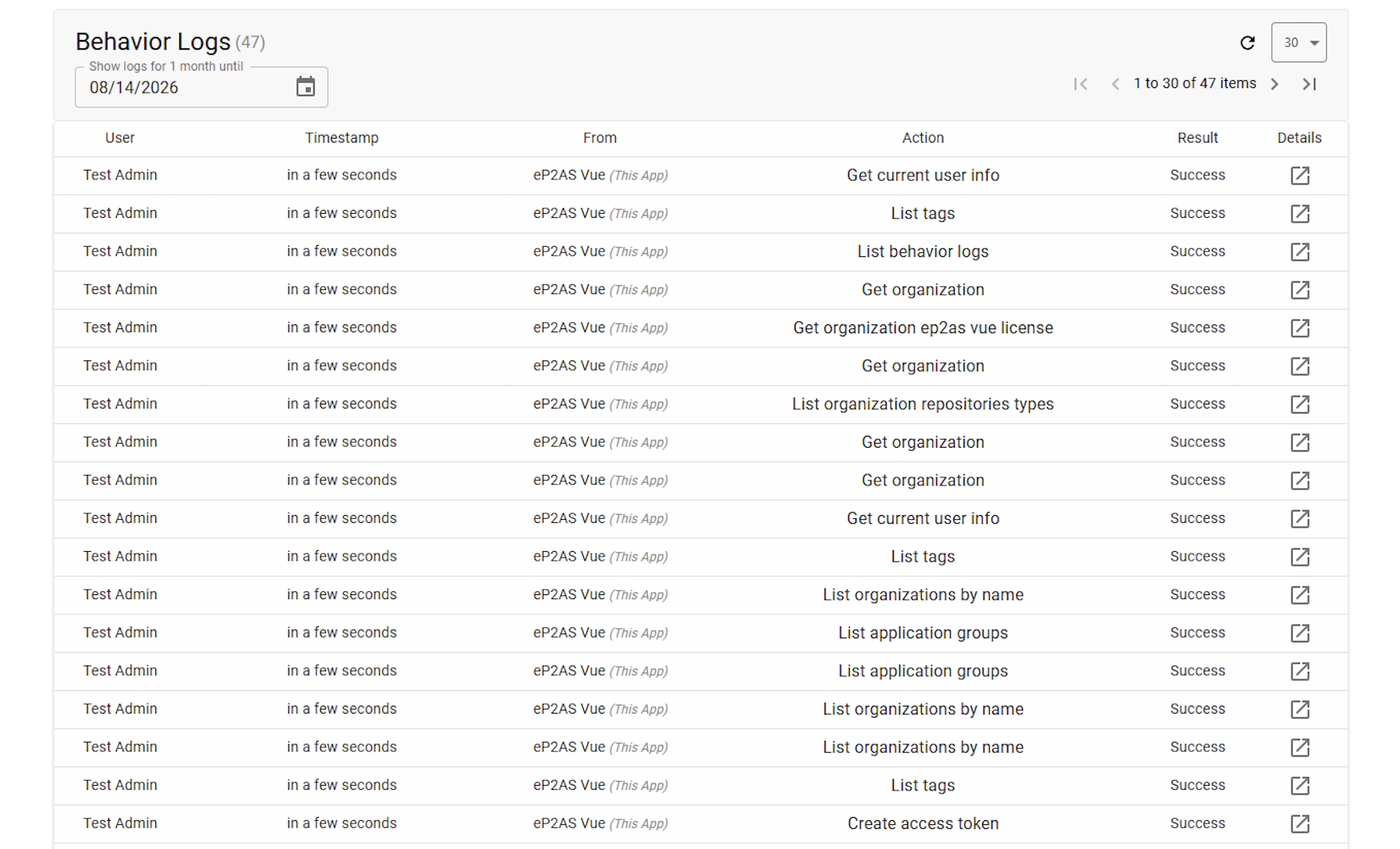This screenshot has height=849, width=1400.
Task: Click 'List organization repositories types' action text
Action: pyautogui.click(x=923, y=404)
